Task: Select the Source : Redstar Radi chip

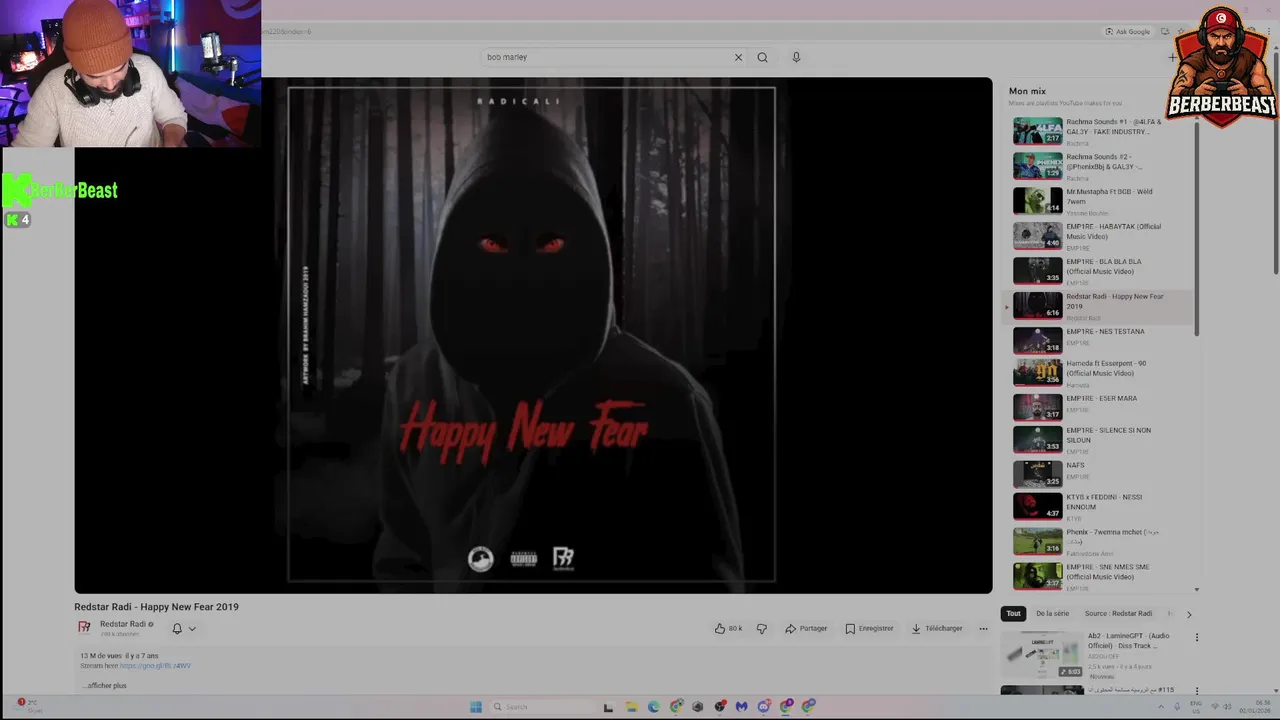Action: (x=1118, y=614)
